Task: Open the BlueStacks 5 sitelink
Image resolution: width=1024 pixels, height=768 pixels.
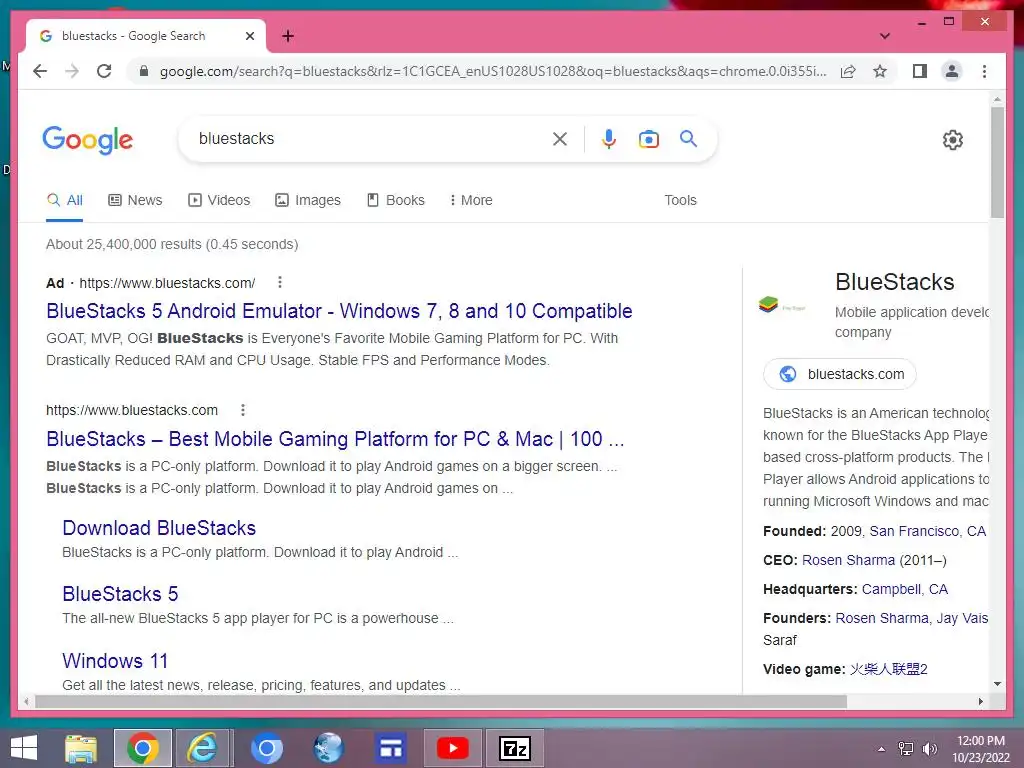Action: pyautogui.click(x=120, y=594)
